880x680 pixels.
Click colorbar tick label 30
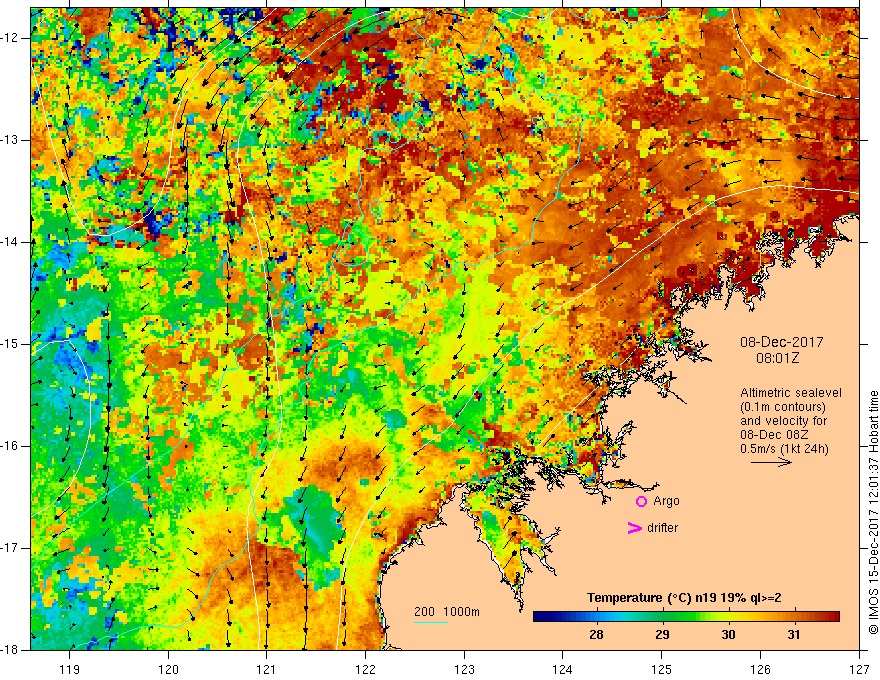pyautogui.click(x=728, y=635)
